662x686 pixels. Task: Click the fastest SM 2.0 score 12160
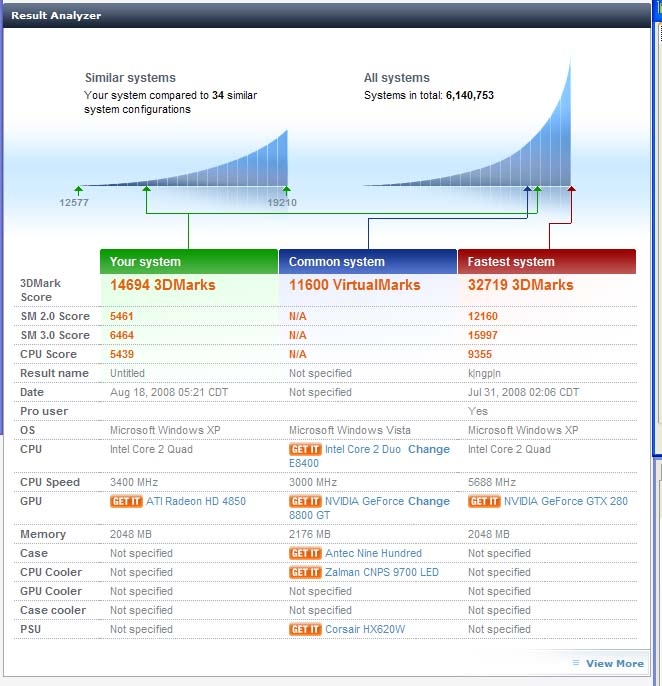(x=483, y=316)
